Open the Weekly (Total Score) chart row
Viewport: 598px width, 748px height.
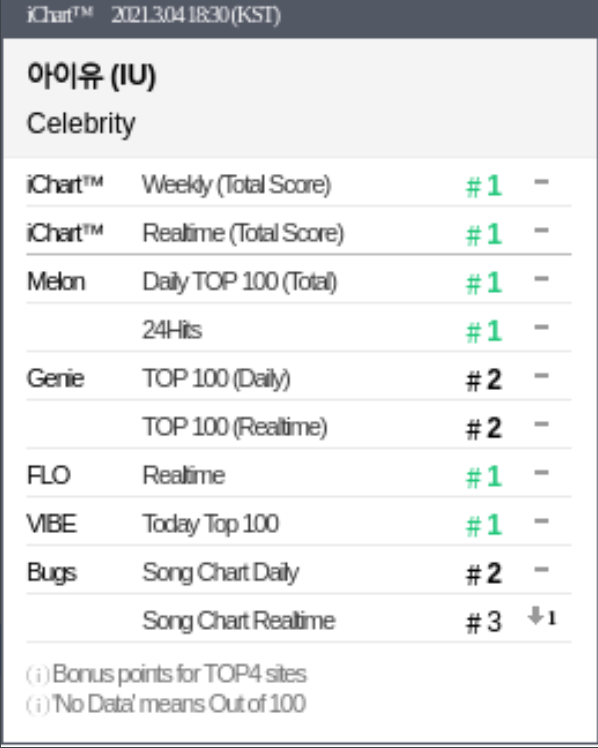pyautogui.click(x=299, y=184)
